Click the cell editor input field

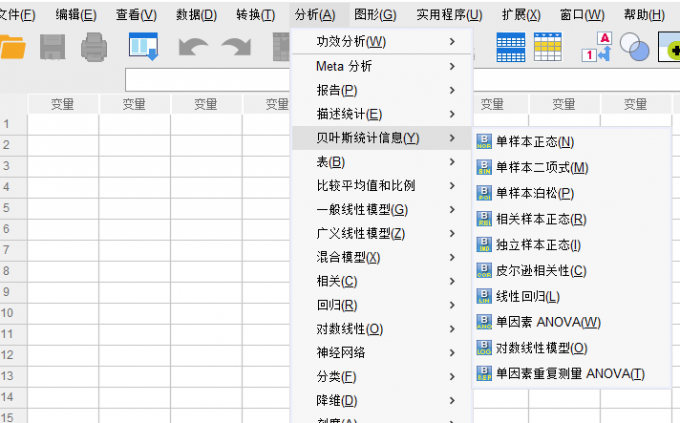point(207,80)
